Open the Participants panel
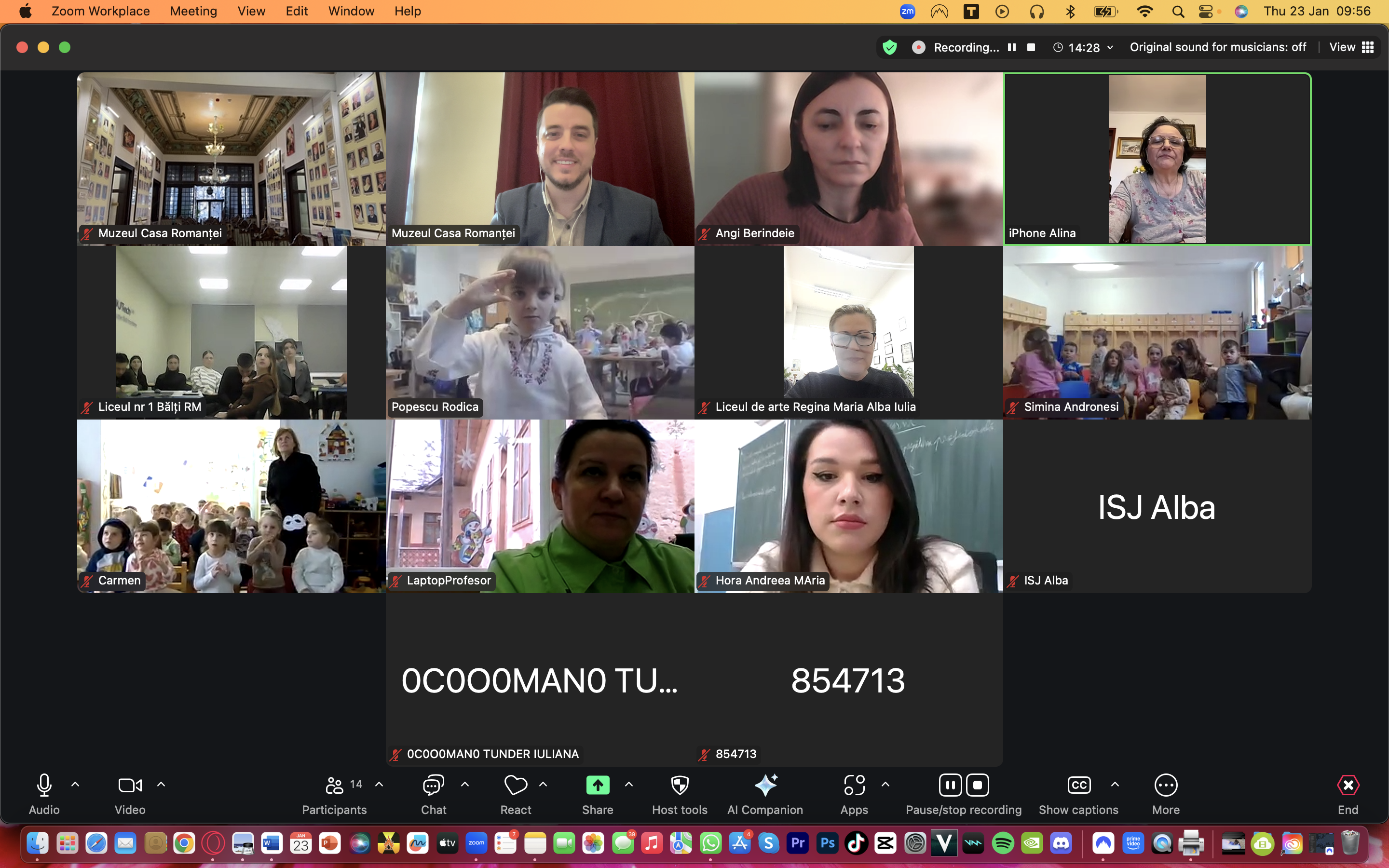Image resolution: width=1389 pixels, height=868 pixels. [335, 786]
